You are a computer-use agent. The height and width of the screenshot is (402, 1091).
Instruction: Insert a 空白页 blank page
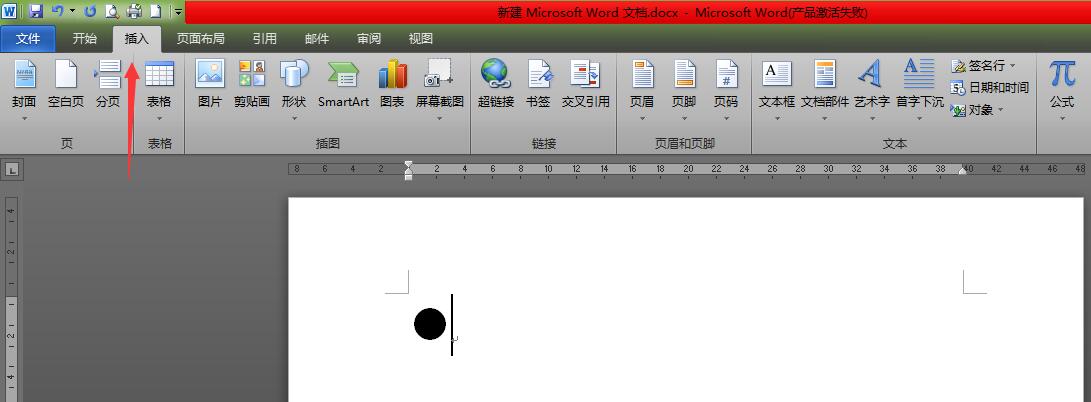tap(66, 84)
